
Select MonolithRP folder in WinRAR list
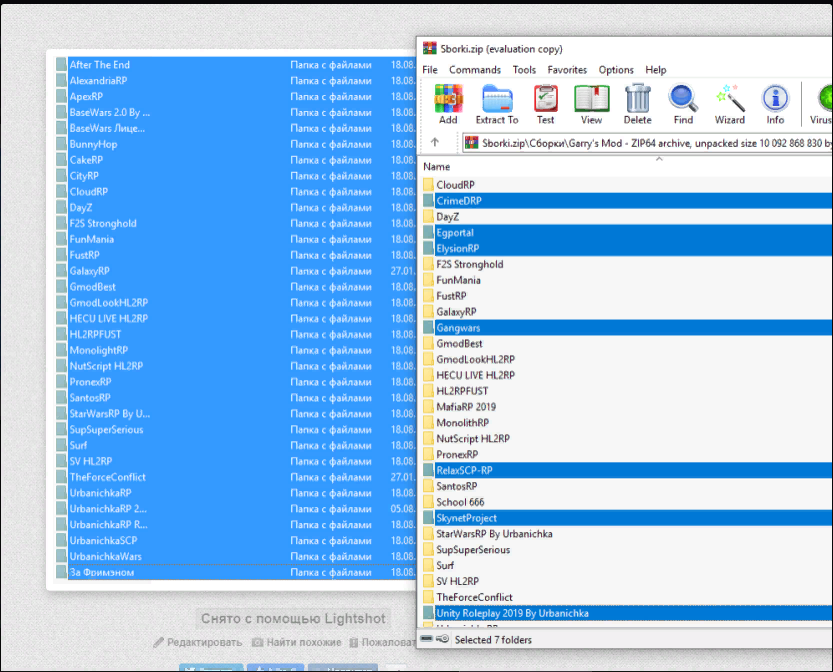pos(627,423)
